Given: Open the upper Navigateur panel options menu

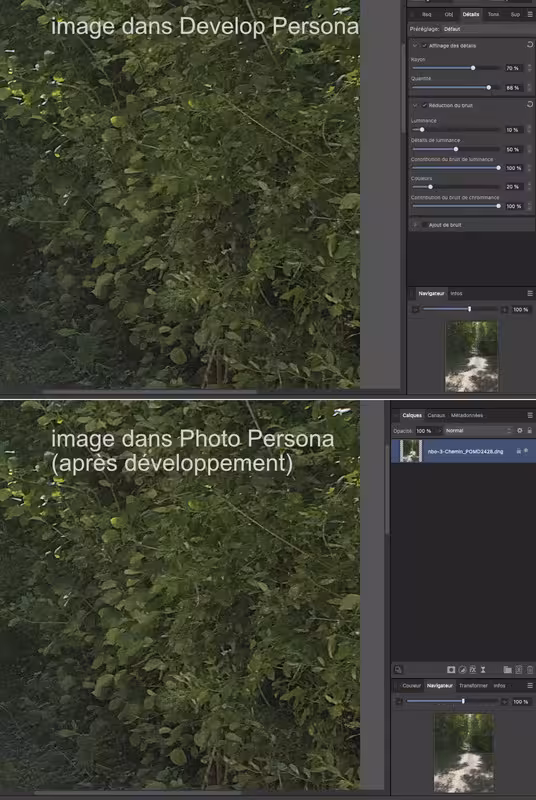Looking at the screenshot, I should click(x=530, y=293).
